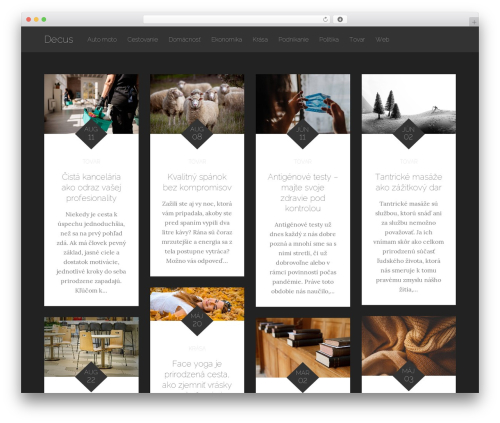Open the sheep photo thumbnail

197,103
